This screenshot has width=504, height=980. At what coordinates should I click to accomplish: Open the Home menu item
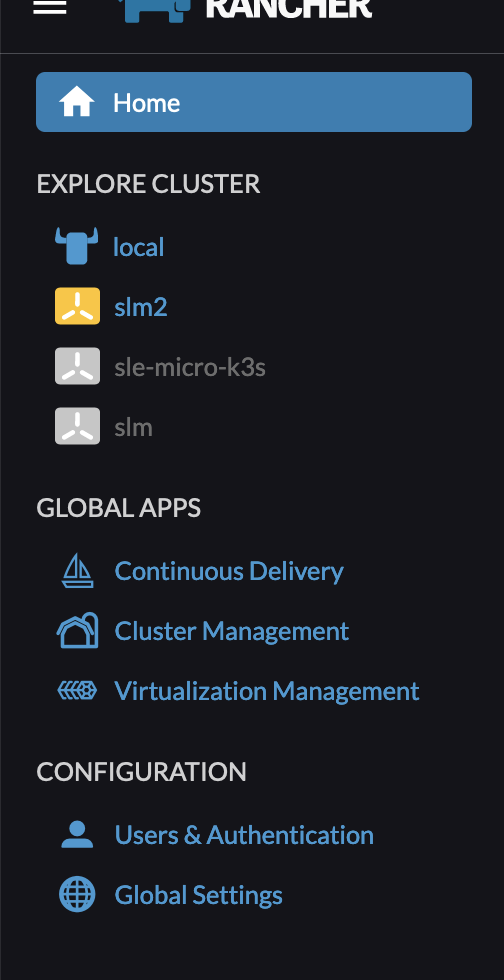tap(254, 102)
